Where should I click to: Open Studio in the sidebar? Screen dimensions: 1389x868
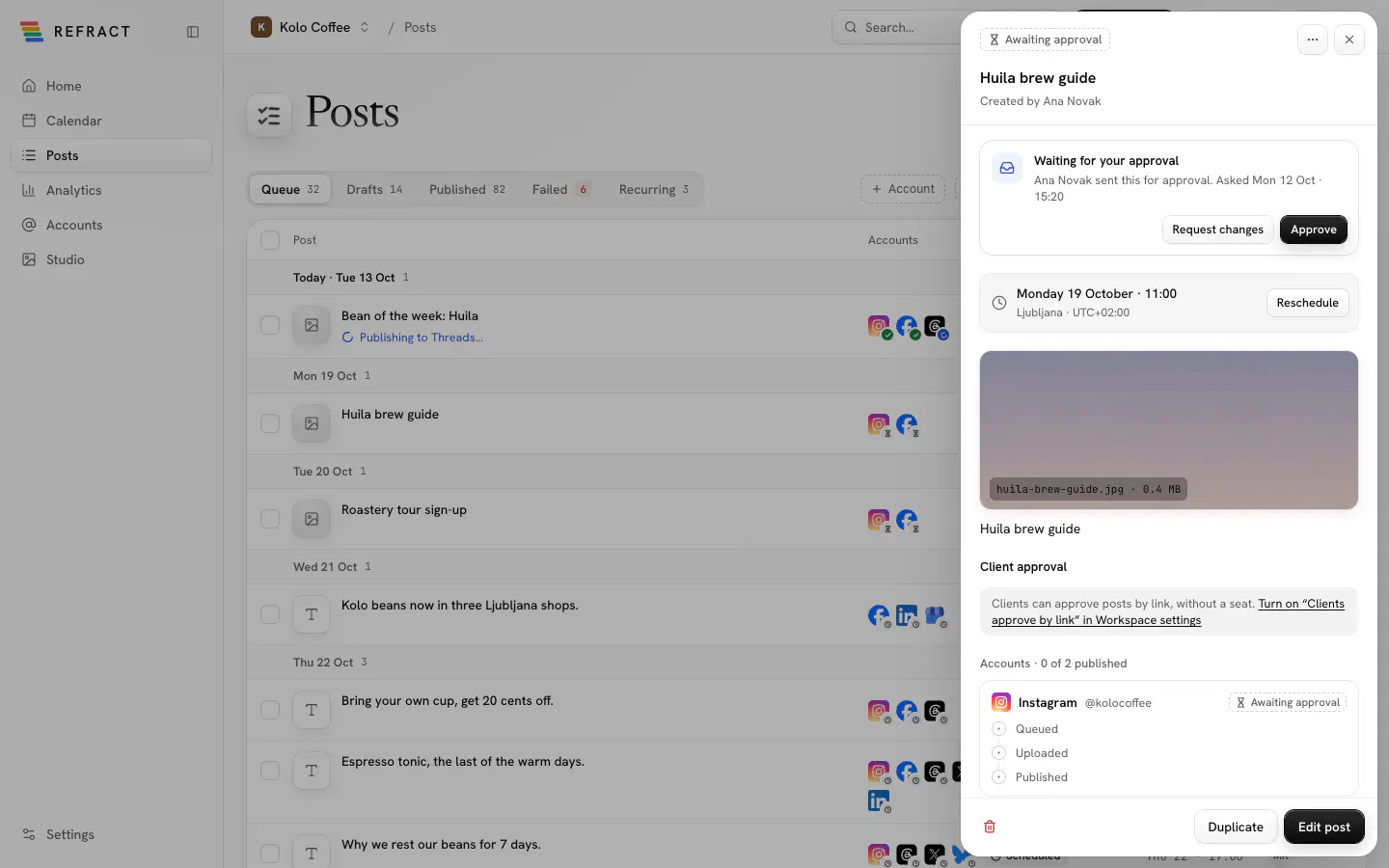tap(111, 259)
